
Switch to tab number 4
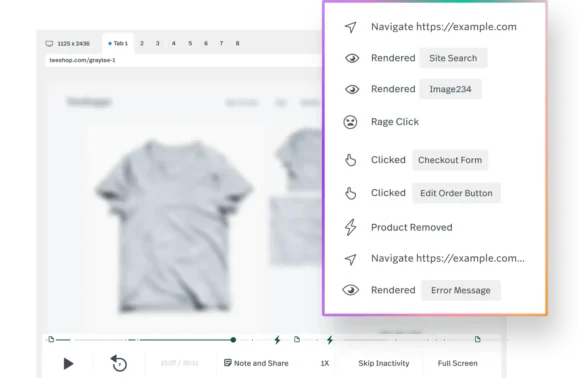[x=174, y=44]
